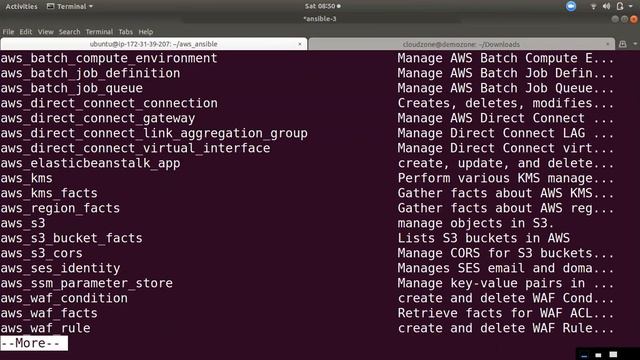640x360 pixels.
Task: Open the Terminal app menu in top bar
Action: [x=70, y=6]
